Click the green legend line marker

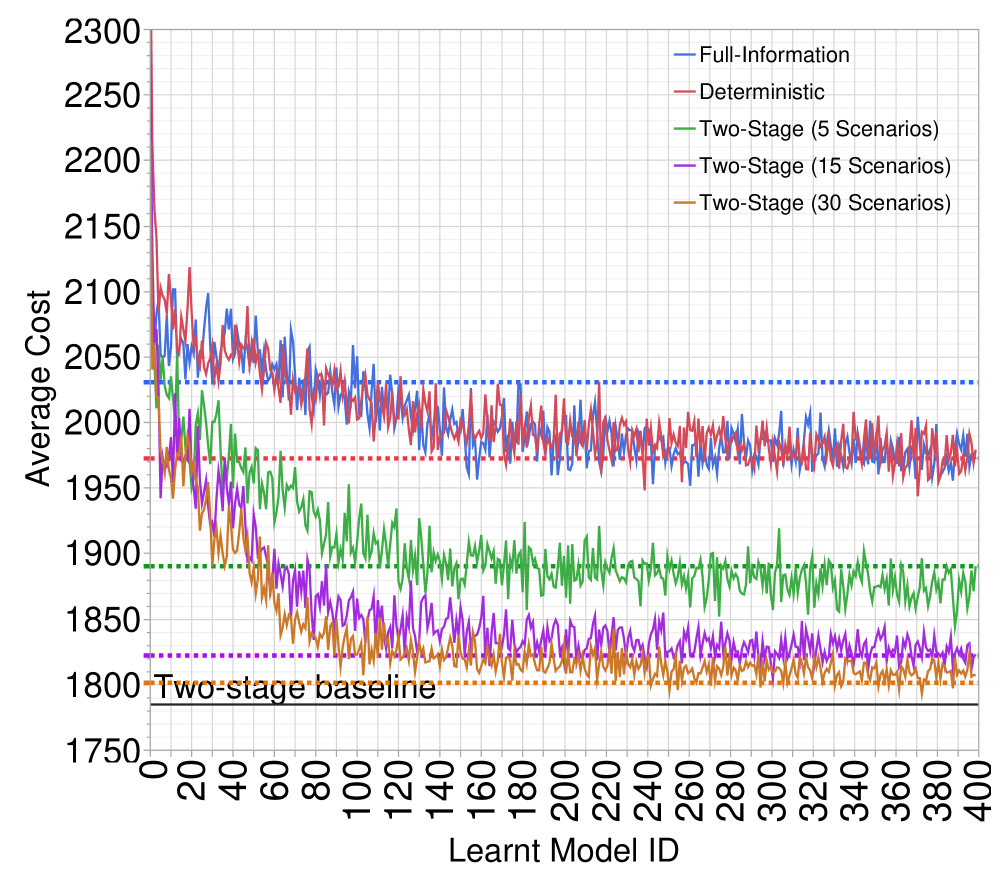pos(685,129)
